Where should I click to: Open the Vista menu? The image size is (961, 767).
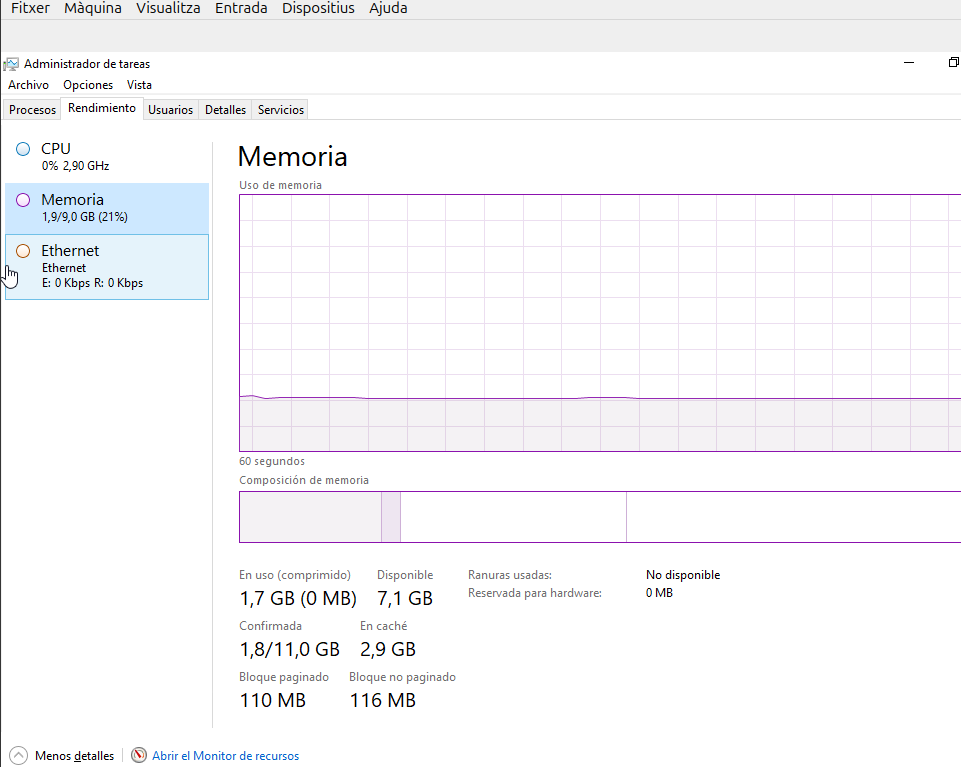[x=139, y=85]
